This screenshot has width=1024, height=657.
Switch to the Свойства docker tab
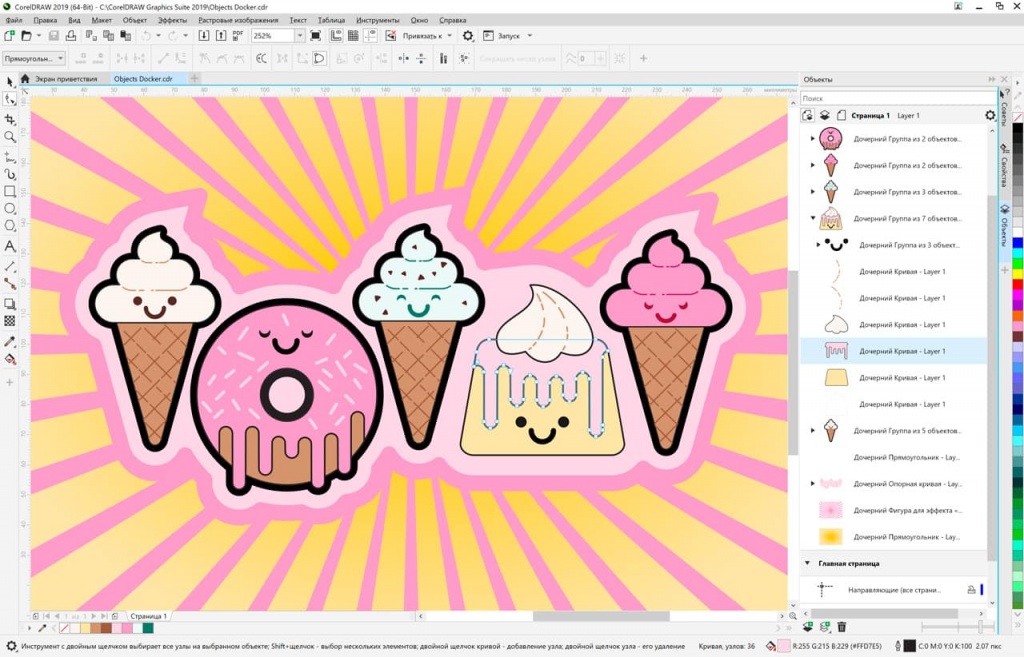click(x=1004, y=168)
